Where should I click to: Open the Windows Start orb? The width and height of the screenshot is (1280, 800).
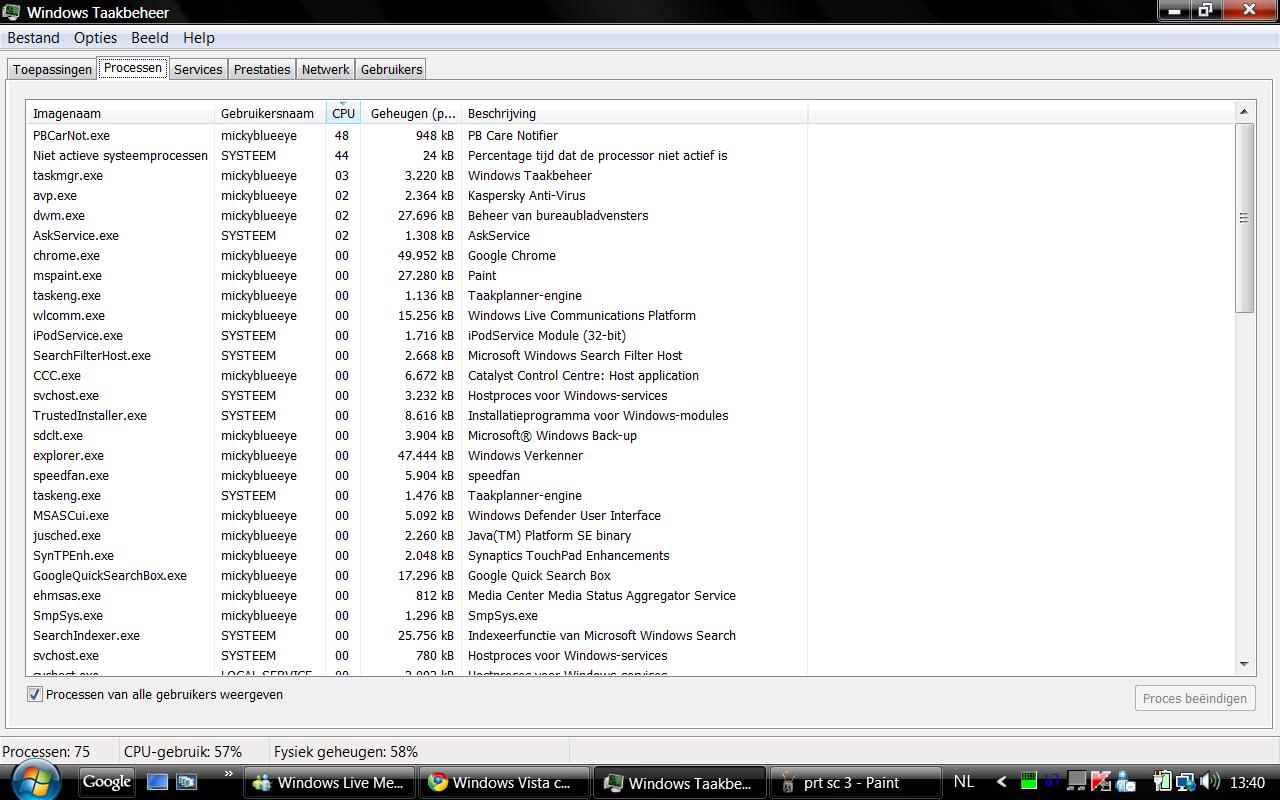[x=34, y=781]
